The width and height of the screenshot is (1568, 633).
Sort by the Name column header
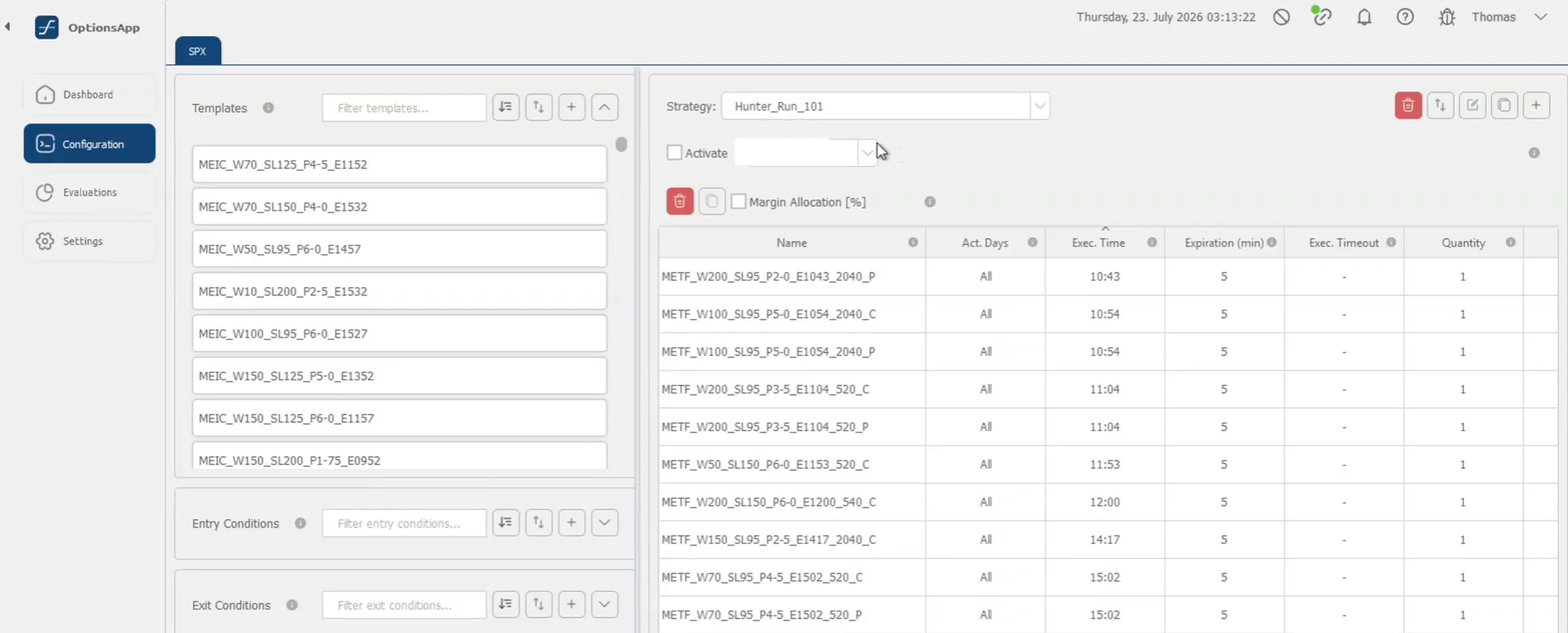click(x=791, y=243)
